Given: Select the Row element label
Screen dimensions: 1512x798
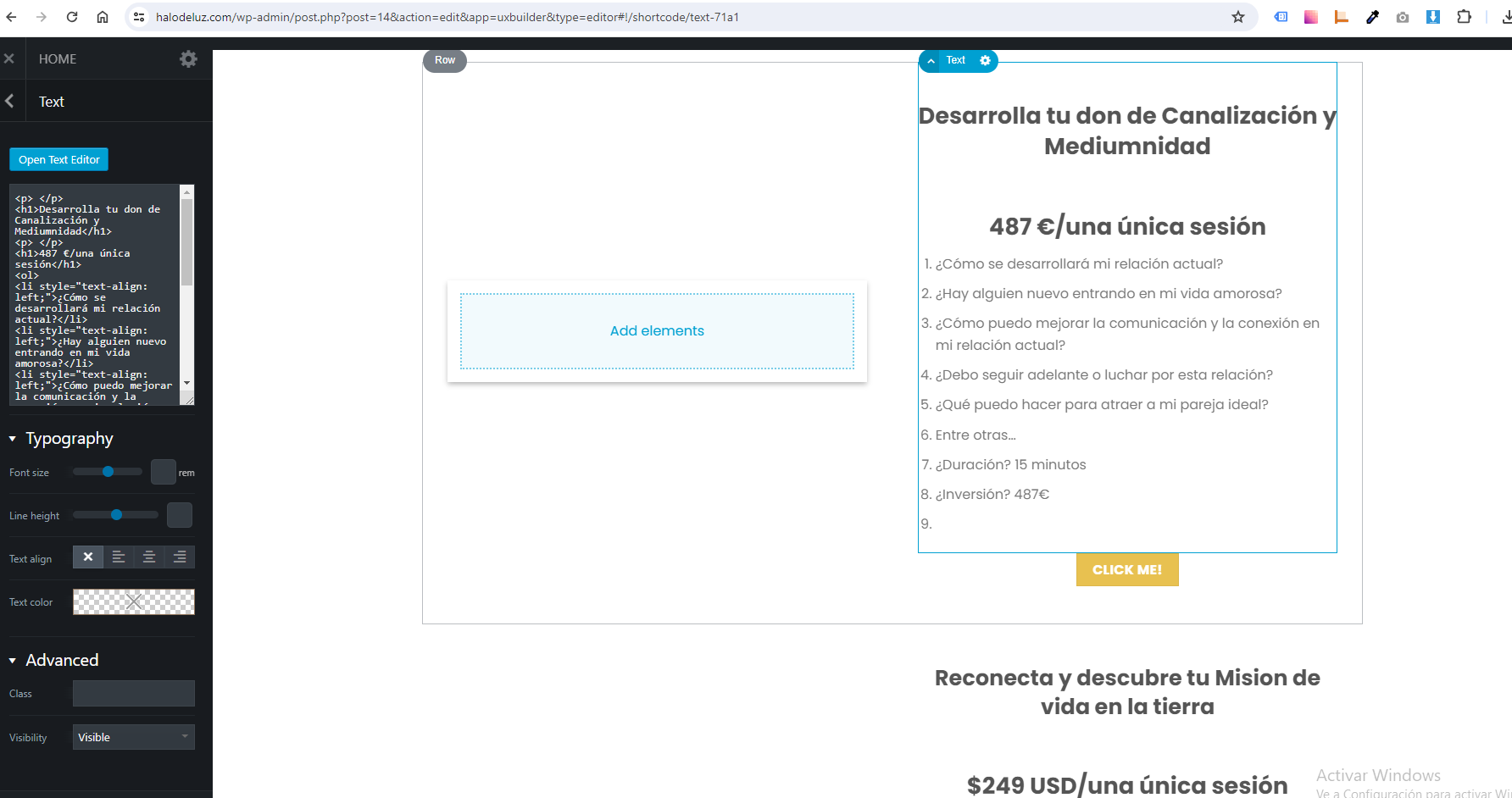Looking at the screenshot, I should click(x=445, y=60).
